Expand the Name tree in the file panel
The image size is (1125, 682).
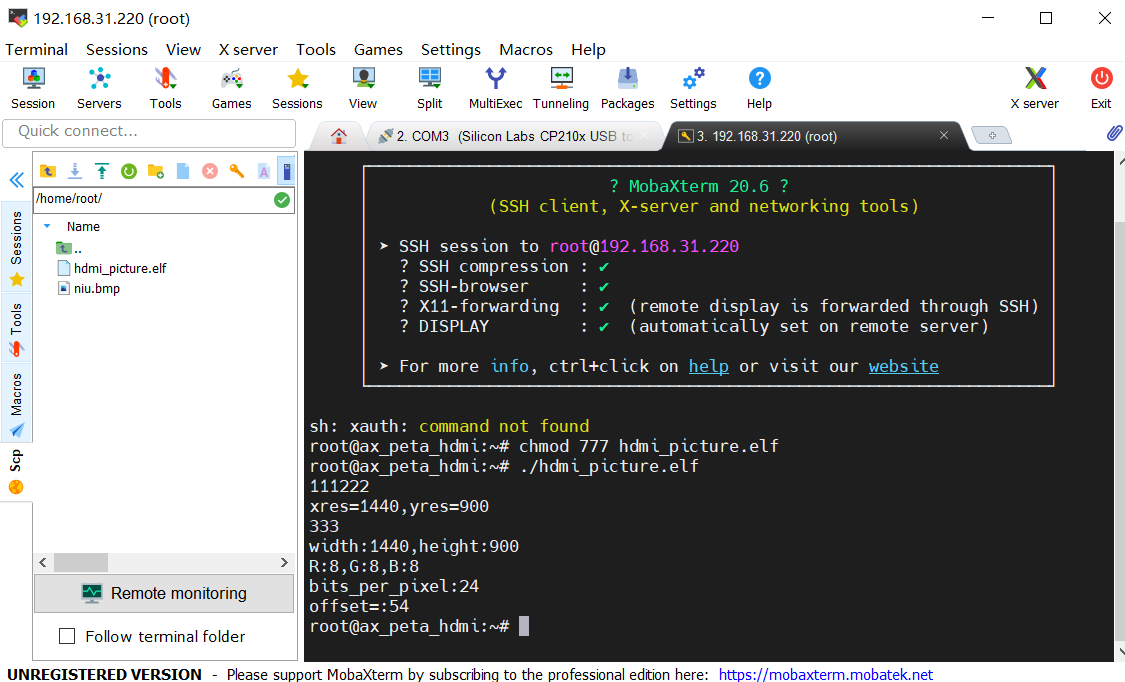45,226
